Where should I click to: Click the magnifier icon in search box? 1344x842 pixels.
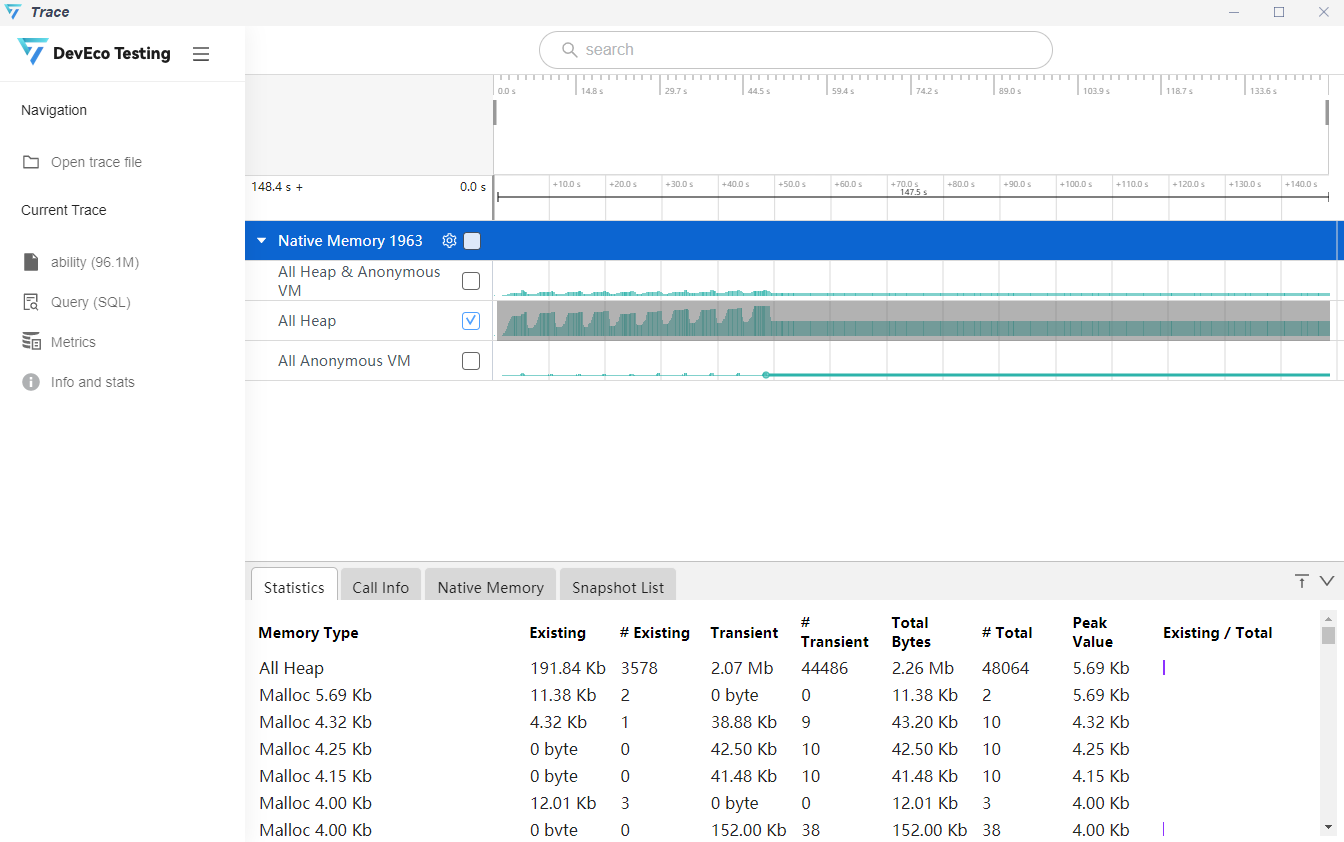[x=569, y=50]
